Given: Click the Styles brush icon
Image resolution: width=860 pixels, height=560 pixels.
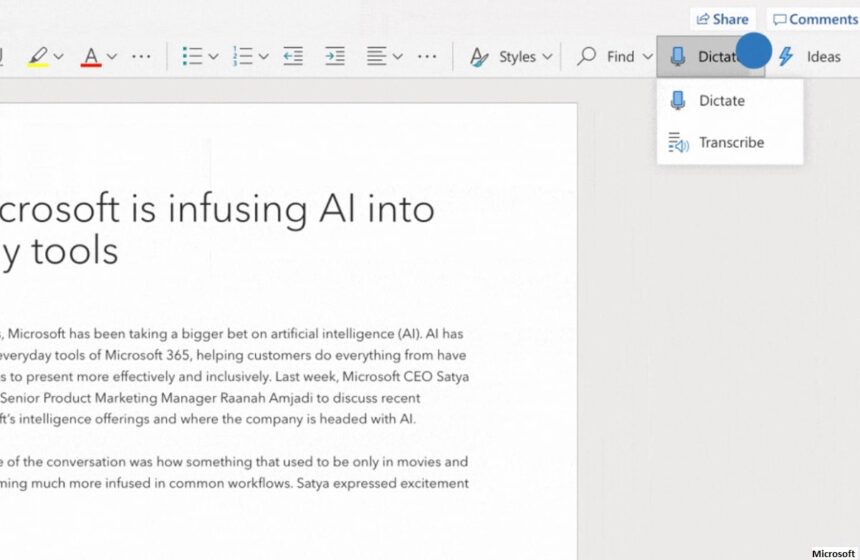Looking at the screenshot, I should [479, 57].
